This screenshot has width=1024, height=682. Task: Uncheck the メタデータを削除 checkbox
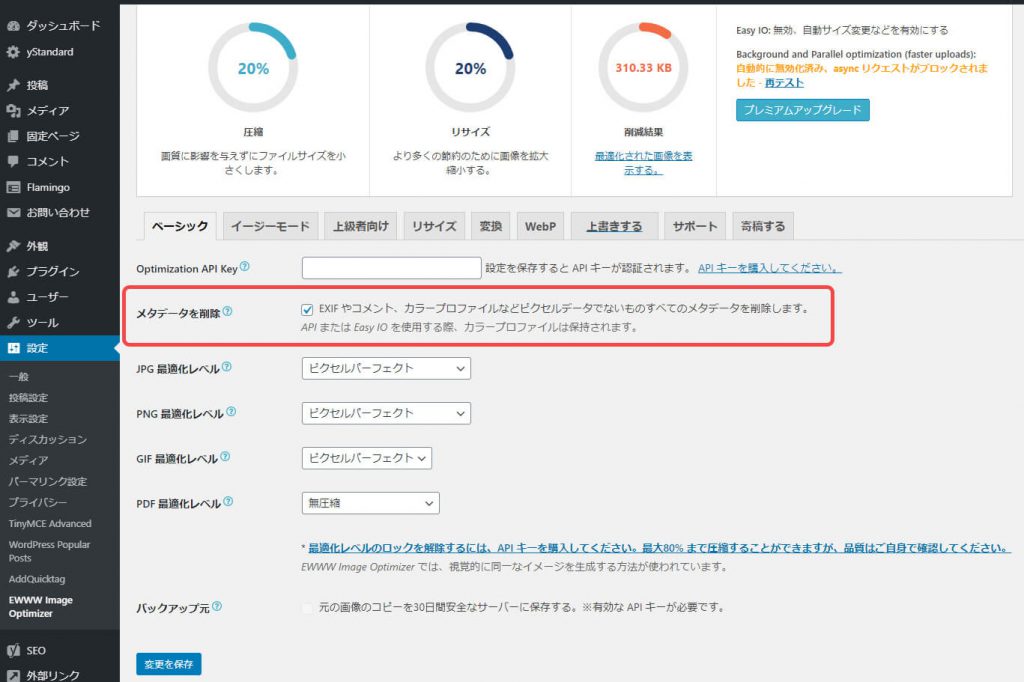click(x=307, y=309)
